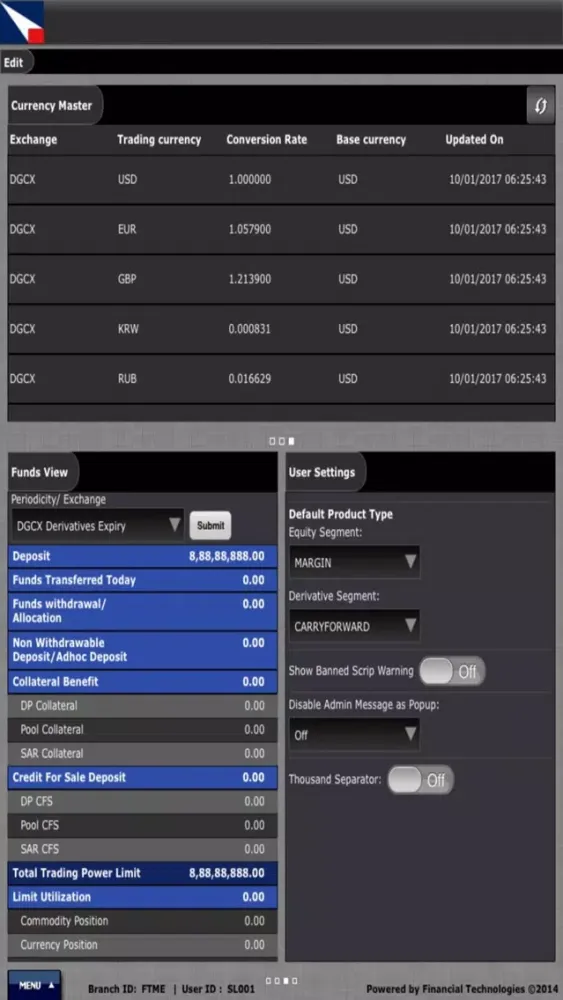This screenshot has height=1000, width=563.
Task: Expand Derivative Segment CARRYFORWARD dropdown
Action: point(355,626)
